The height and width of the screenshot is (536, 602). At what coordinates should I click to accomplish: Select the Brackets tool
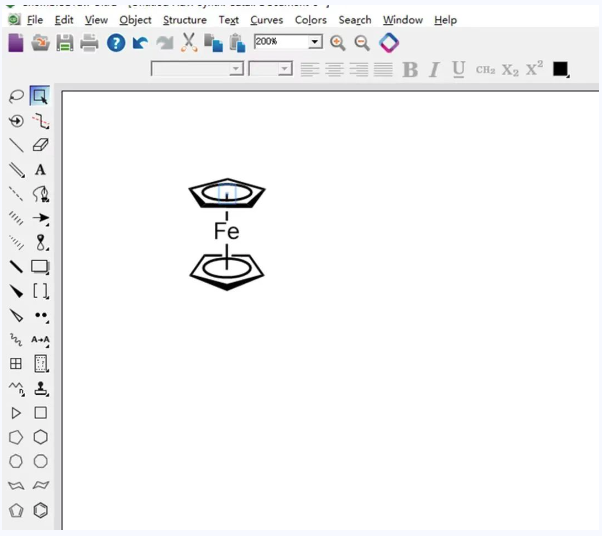tap(40, 291)
